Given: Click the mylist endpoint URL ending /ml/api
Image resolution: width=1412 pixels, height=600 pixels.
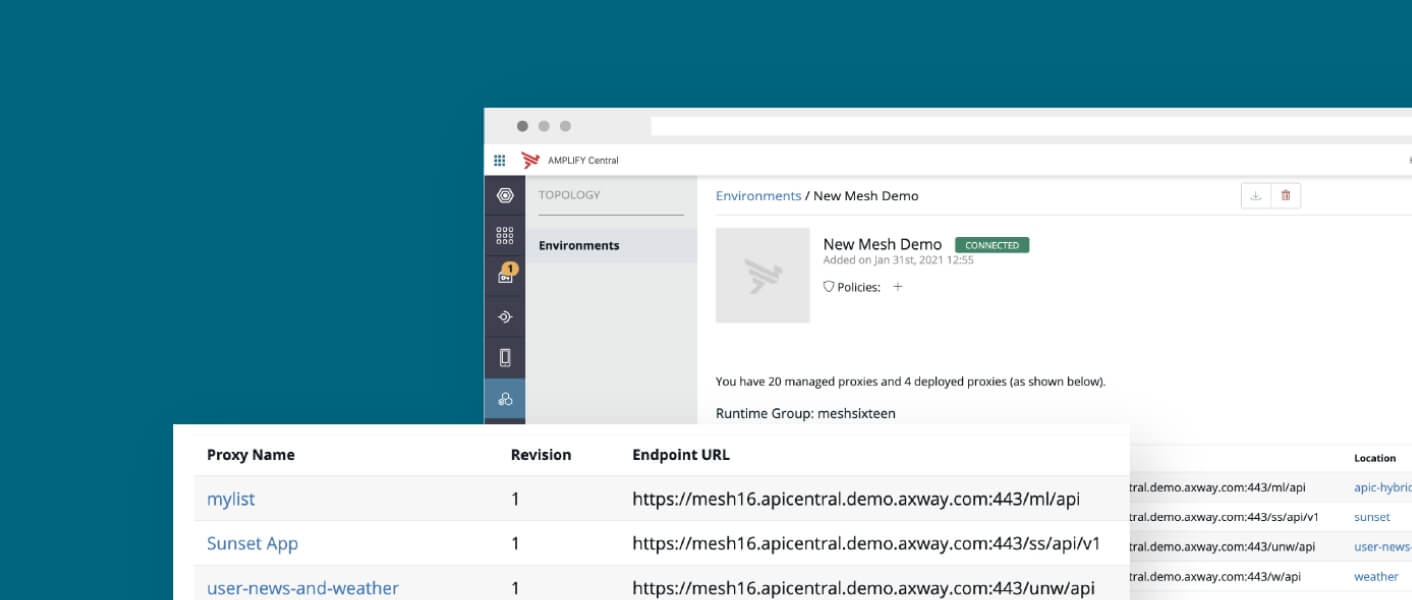Looking at the screenshot, I should tap(856, 499).
